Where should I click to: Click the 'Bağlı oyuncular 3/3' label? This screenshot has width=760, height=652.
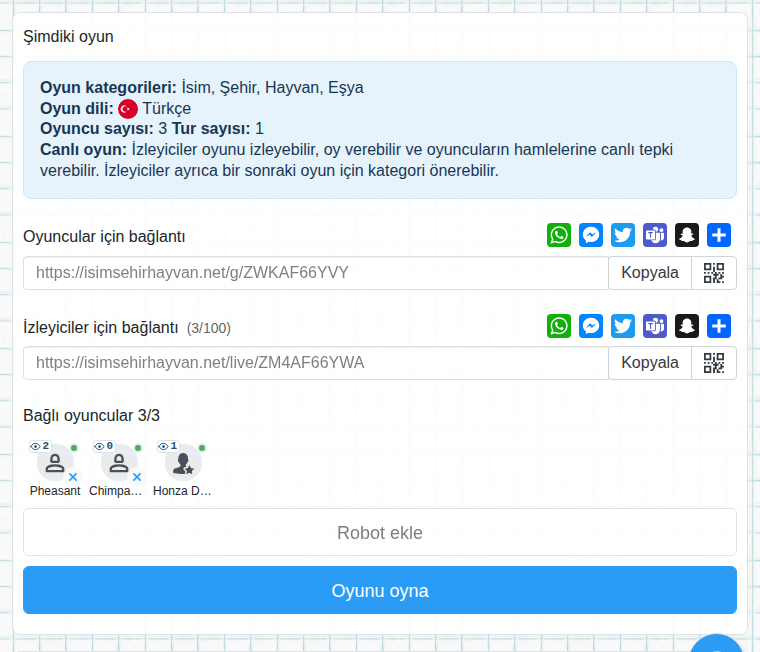(92, 415)
